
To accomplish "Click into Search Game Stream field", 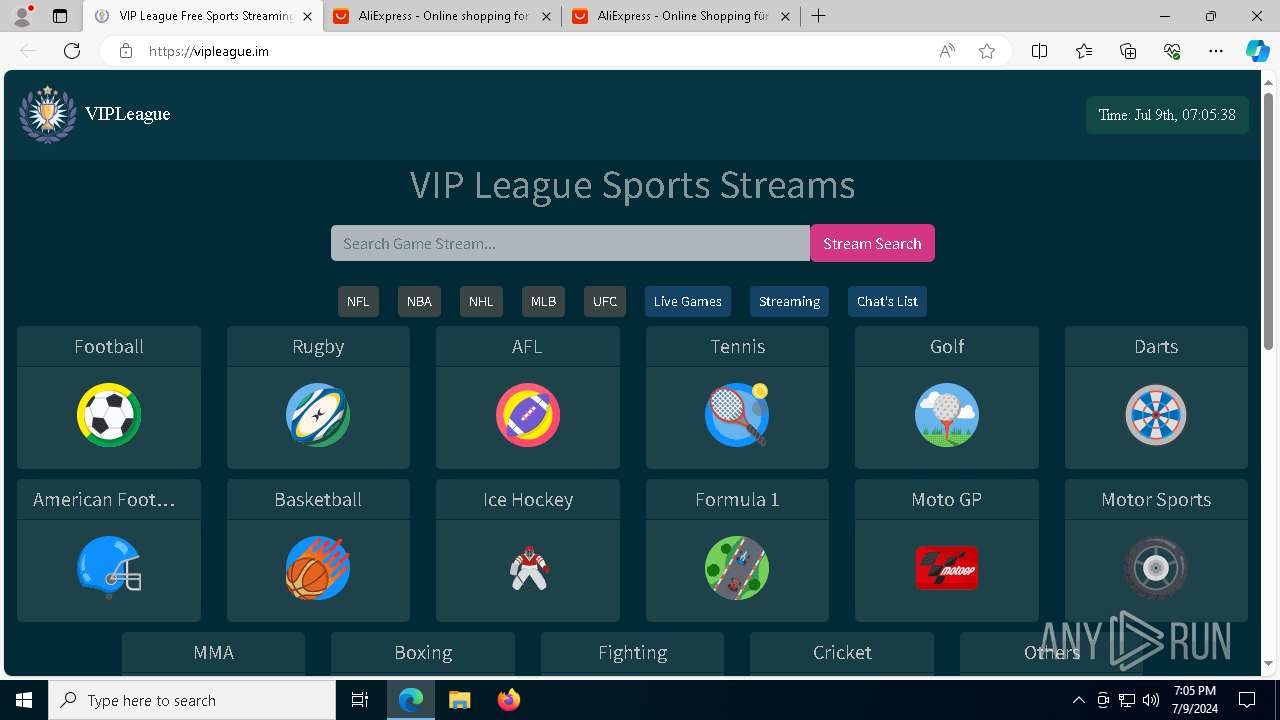I will tap(570, 243).
